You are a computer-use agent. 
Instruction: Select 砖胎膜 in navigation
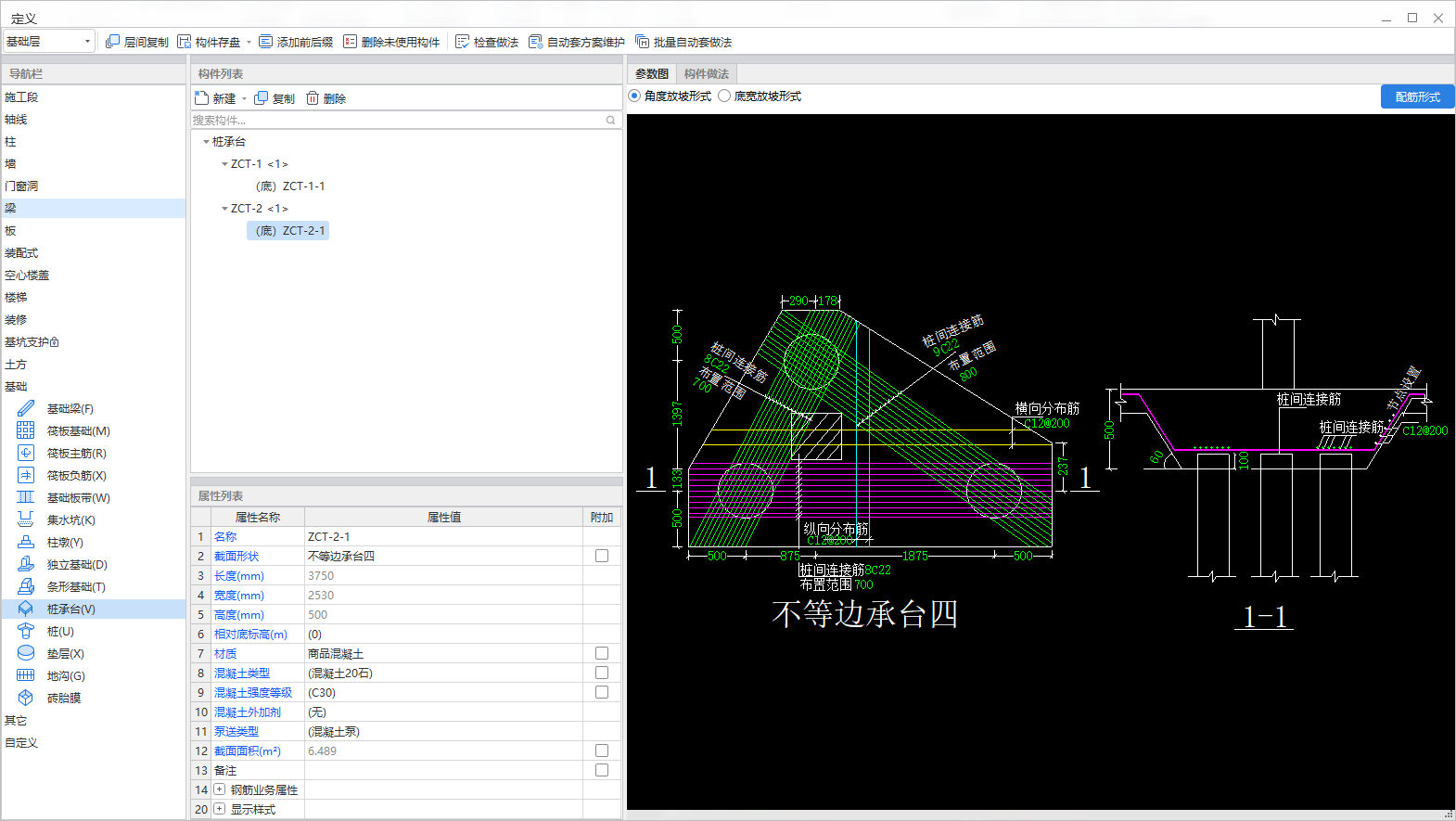[64, 698]
